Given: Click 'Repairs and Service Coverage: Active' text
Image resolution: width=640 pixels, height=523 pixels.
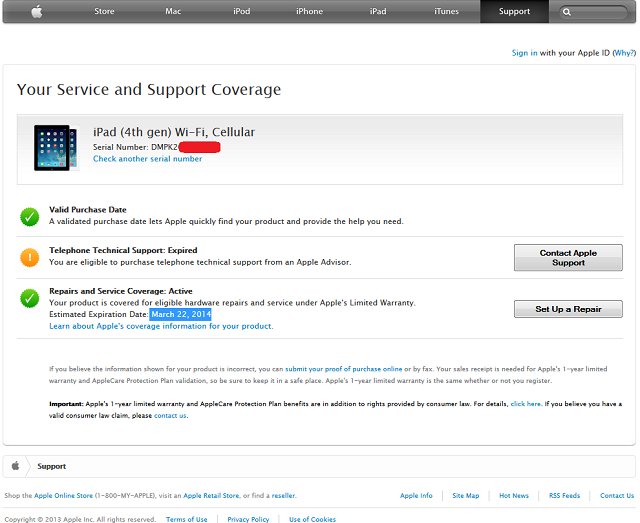Looking at the screenshot, I should tap(121, 291).
